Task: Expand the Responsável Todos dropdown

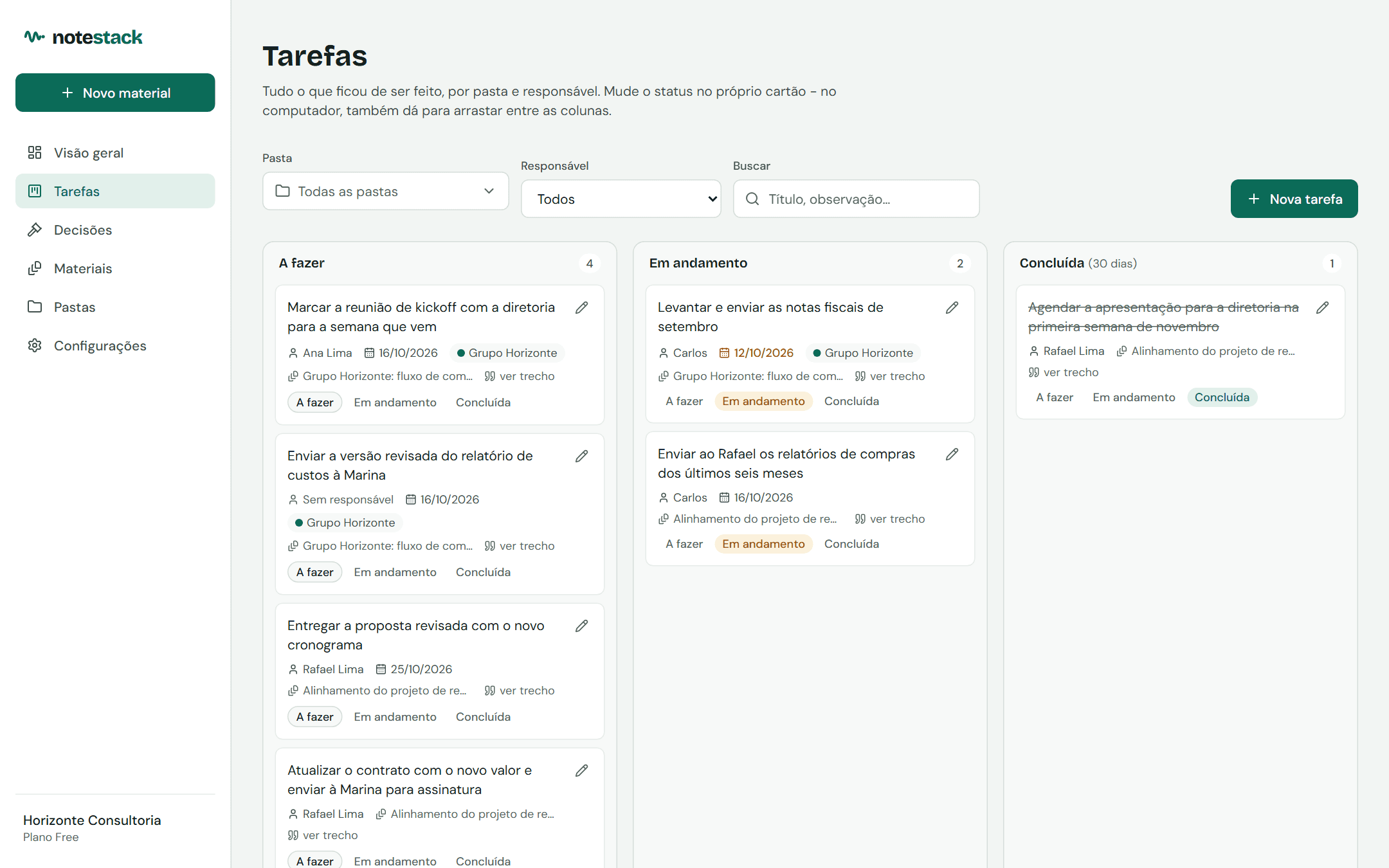Action: tap(621, 199)
